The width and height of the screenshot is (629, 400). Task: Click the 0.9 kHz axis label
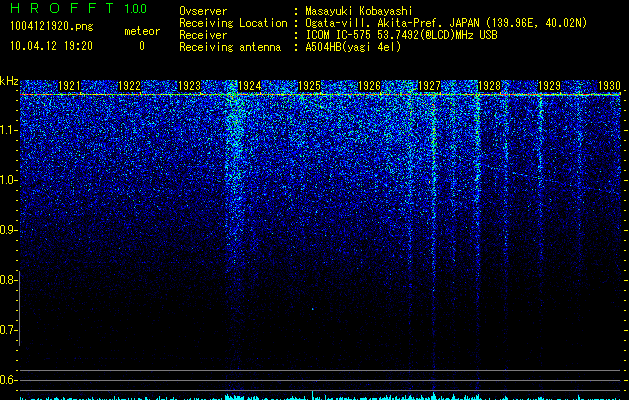point(8,230)
